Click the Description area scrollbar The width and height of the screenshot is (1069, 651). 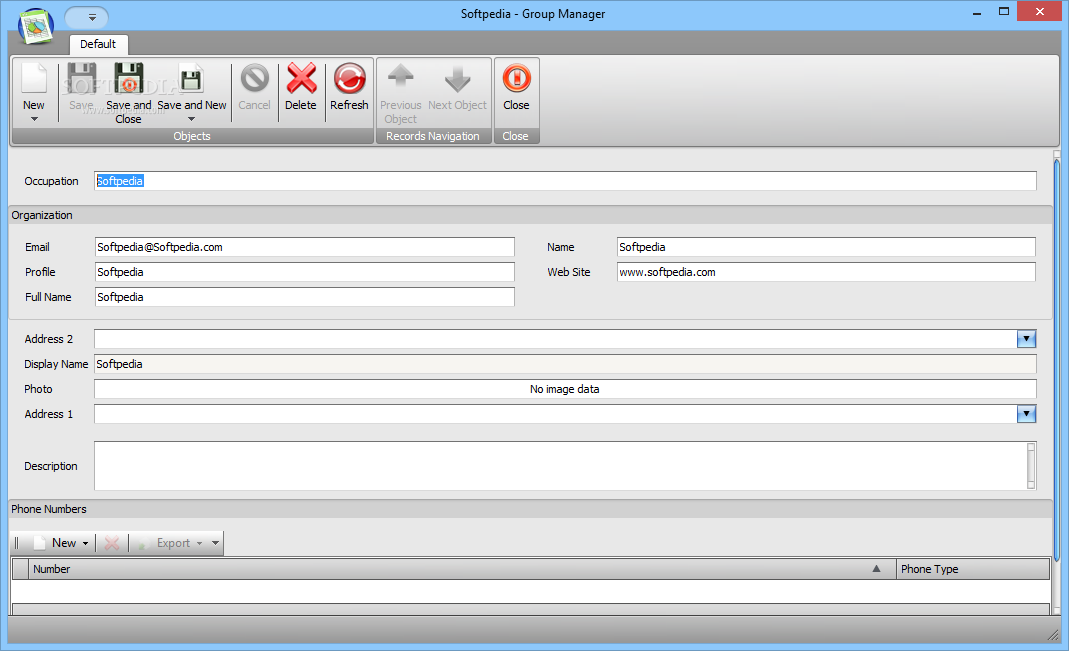click(x=1031, y=466)
